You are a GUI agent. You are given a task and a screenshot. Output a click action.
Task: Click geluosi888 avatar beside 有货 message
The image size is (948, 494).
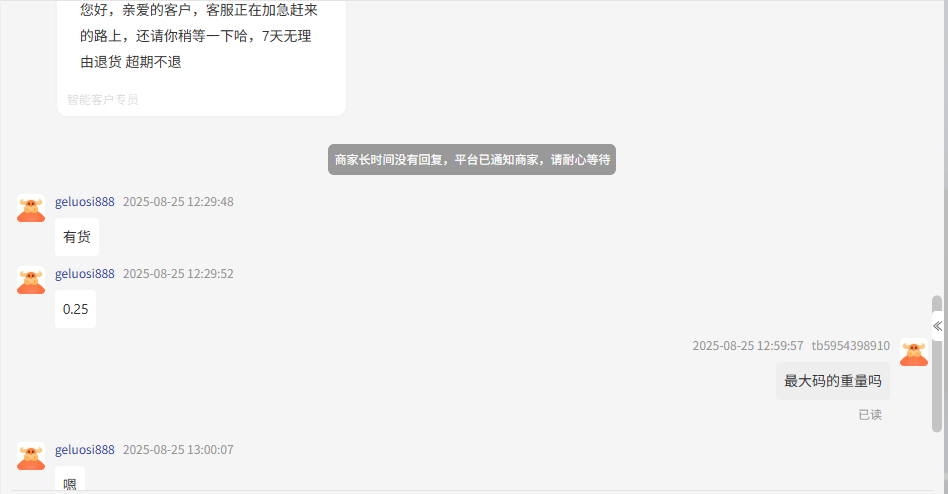31,208
